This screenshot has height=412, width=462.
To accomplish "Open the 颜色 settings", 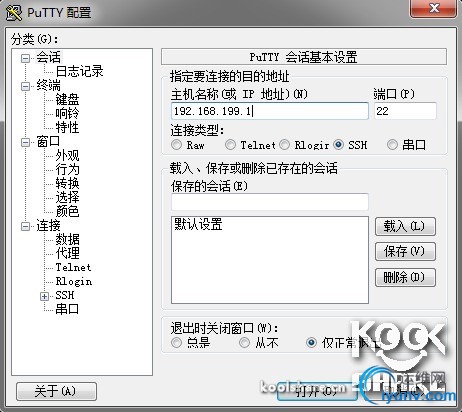I will point(67,211).
